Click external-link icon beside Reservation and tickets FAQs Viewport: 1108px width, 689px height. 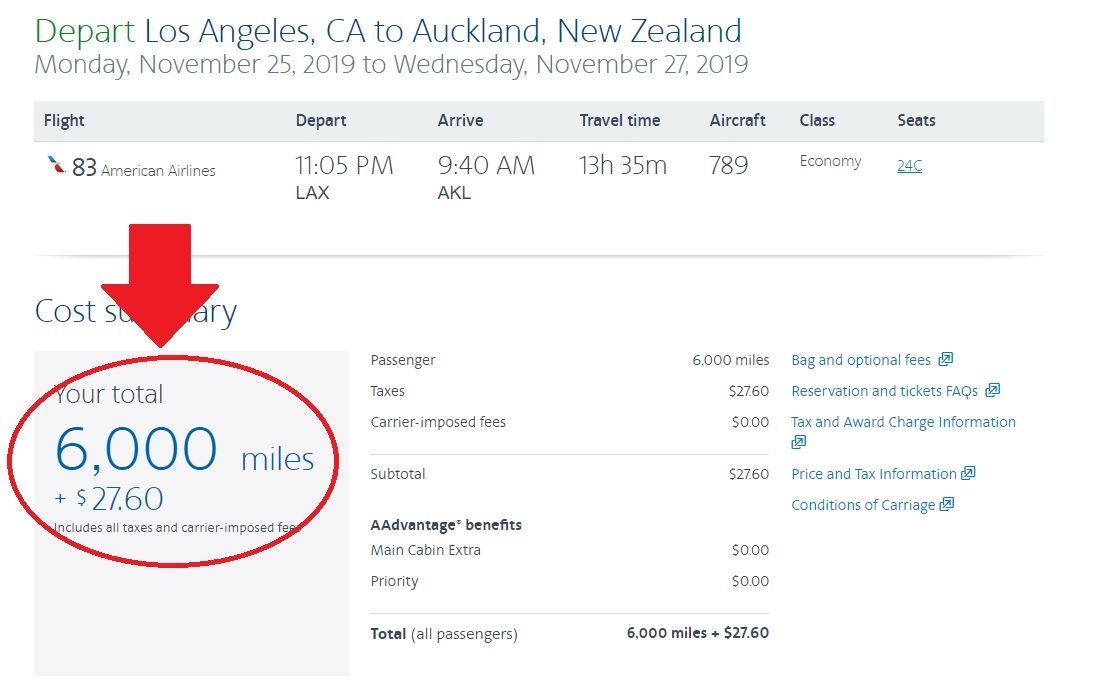tap(993, 390)
